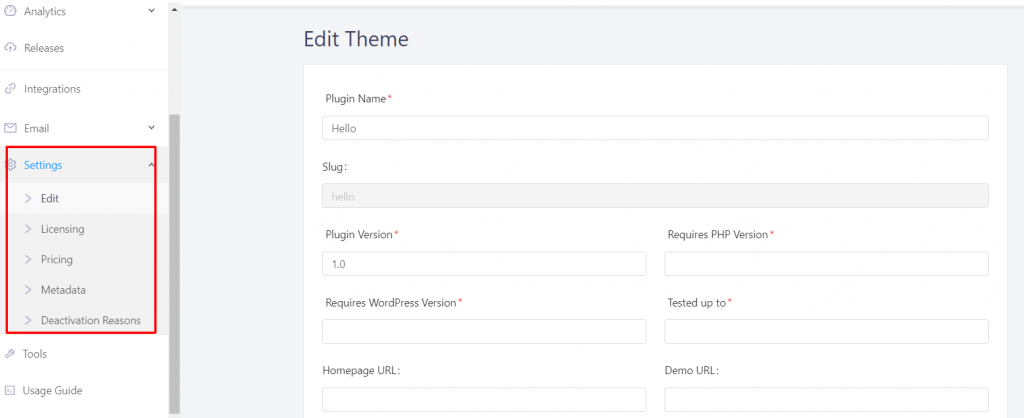Click the Usage Guide terminal icon
Image resolution: width=1024 pixels, height=418 pixels.
tap(10, 391)
